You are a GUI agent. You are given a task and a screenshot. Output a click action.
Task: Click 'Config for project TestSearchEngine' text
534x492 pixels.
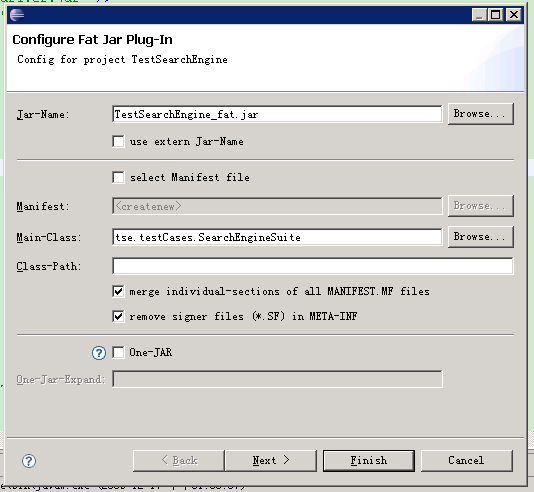click(122, 60)
